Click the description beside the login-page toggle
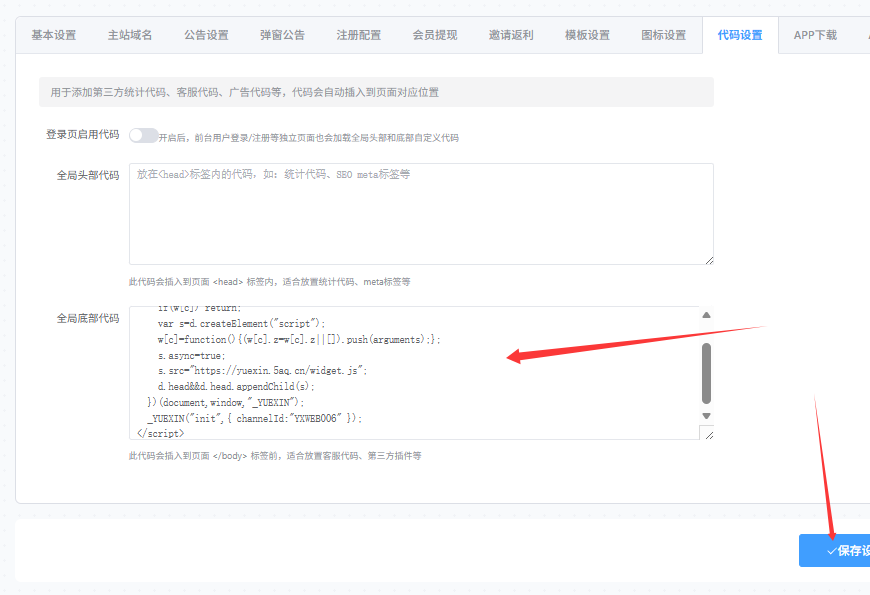The image size is (870, 595). point(308,138)
